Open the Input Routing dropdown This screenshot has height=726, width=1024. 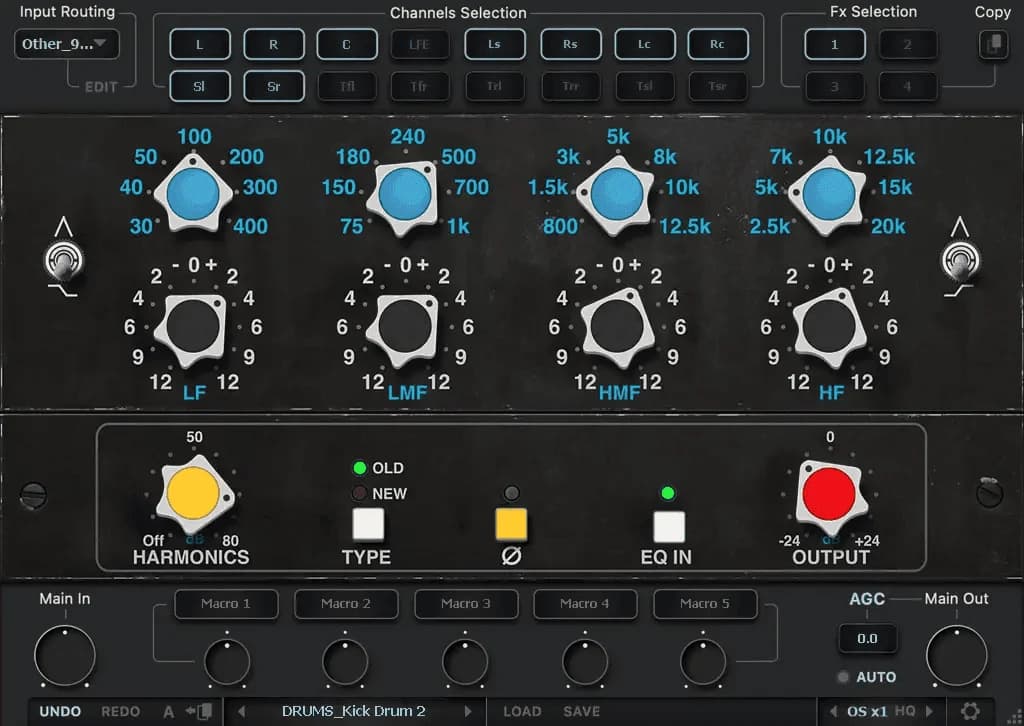(x=67, y=44)
